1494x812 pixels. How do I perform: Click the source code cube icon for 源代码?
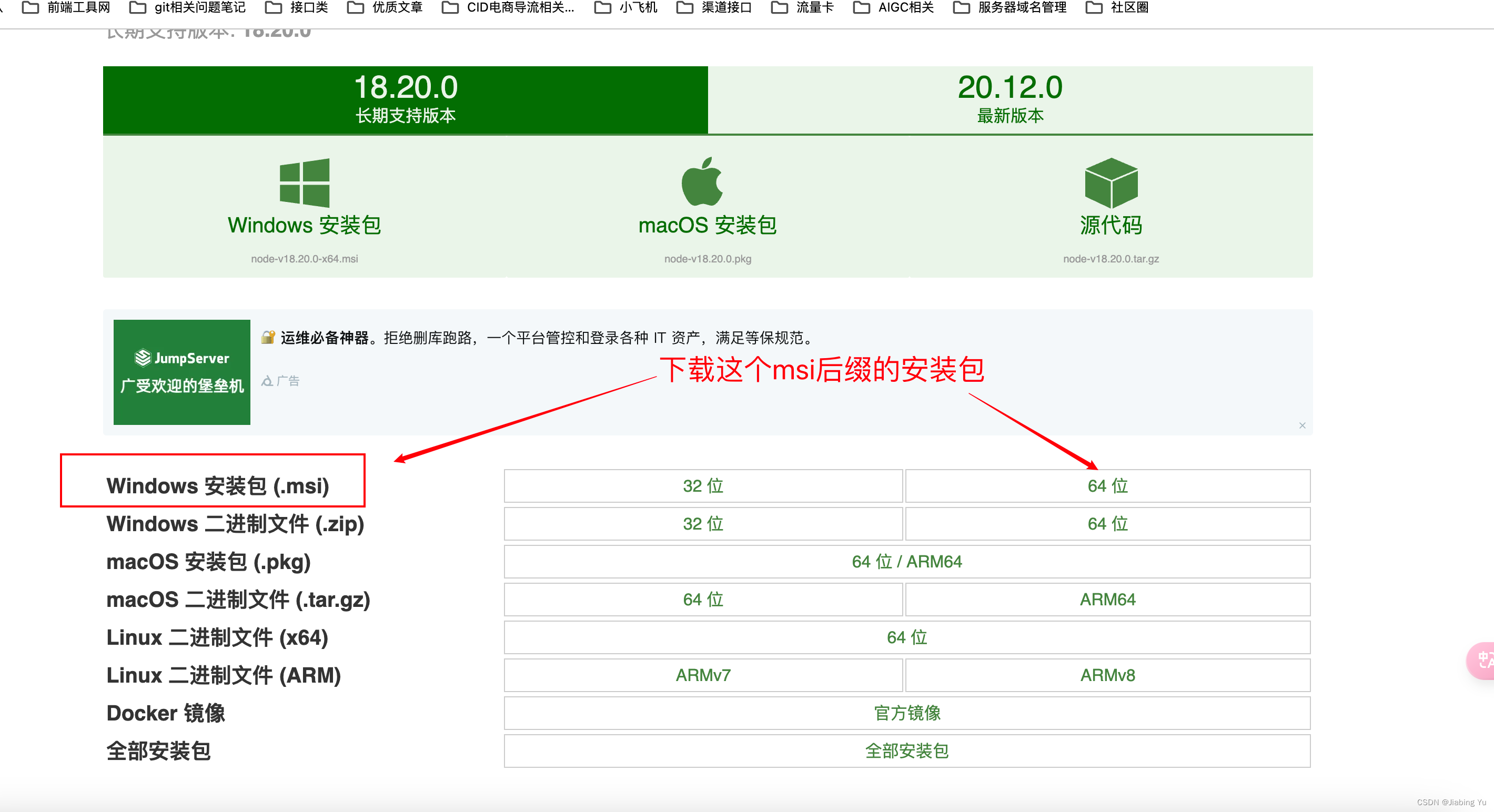tap(1111, 185)
